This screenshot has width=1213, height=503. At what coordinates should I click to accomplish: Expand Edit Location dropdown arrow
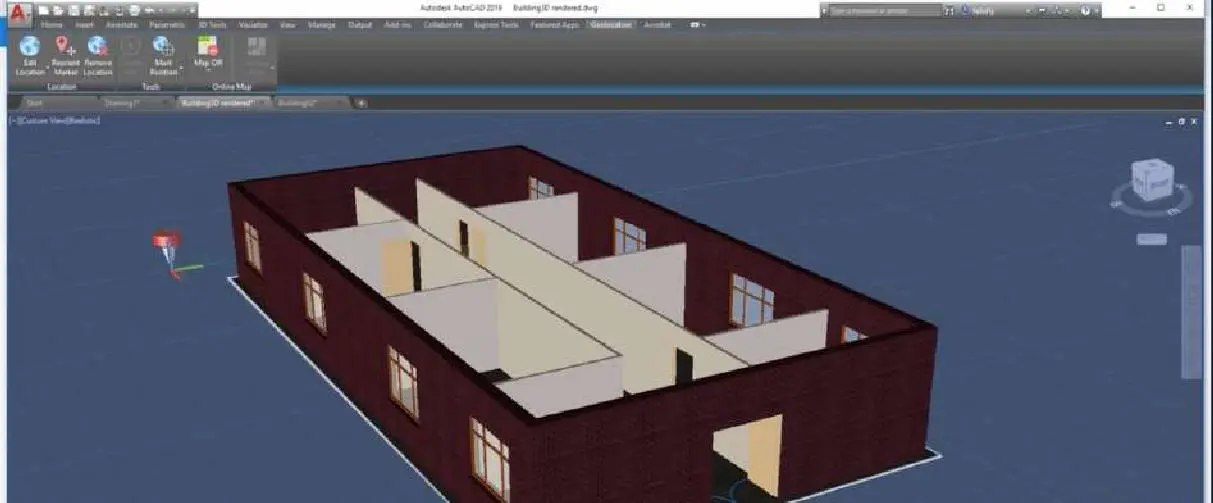click(46, 66)
